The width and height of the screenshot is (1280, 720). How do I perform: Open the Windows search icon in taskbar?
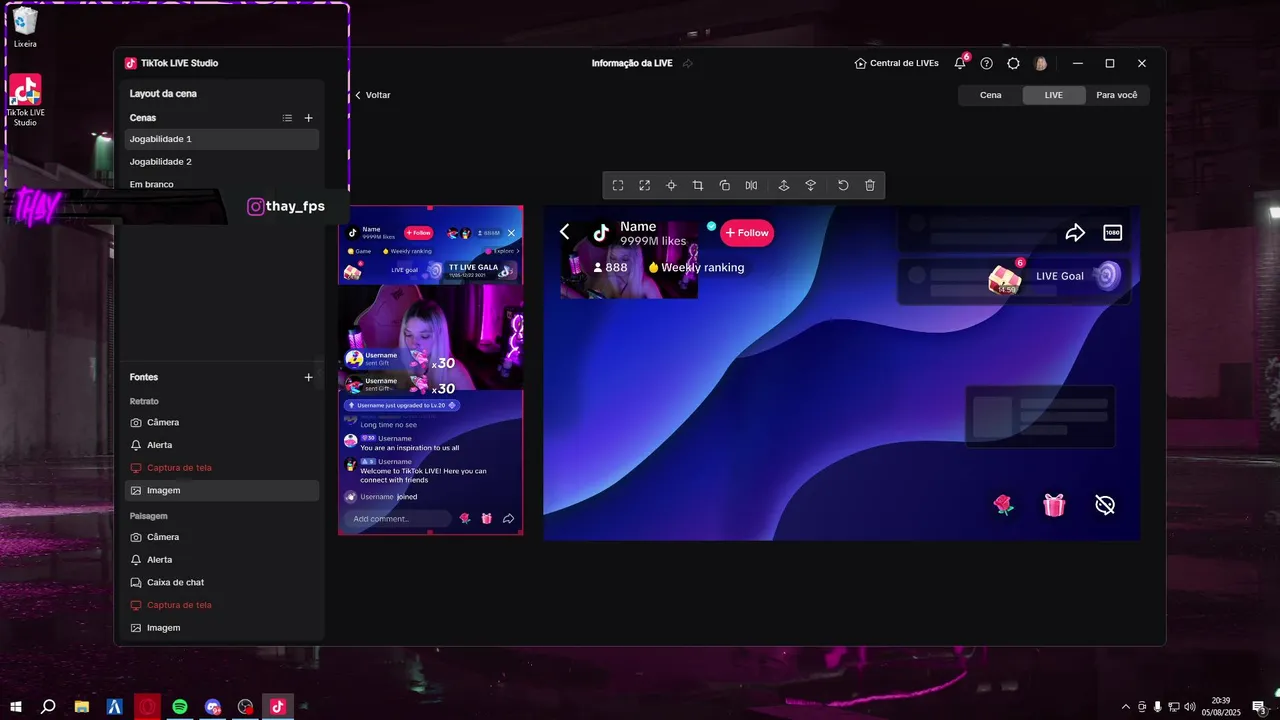click(48, 706)
